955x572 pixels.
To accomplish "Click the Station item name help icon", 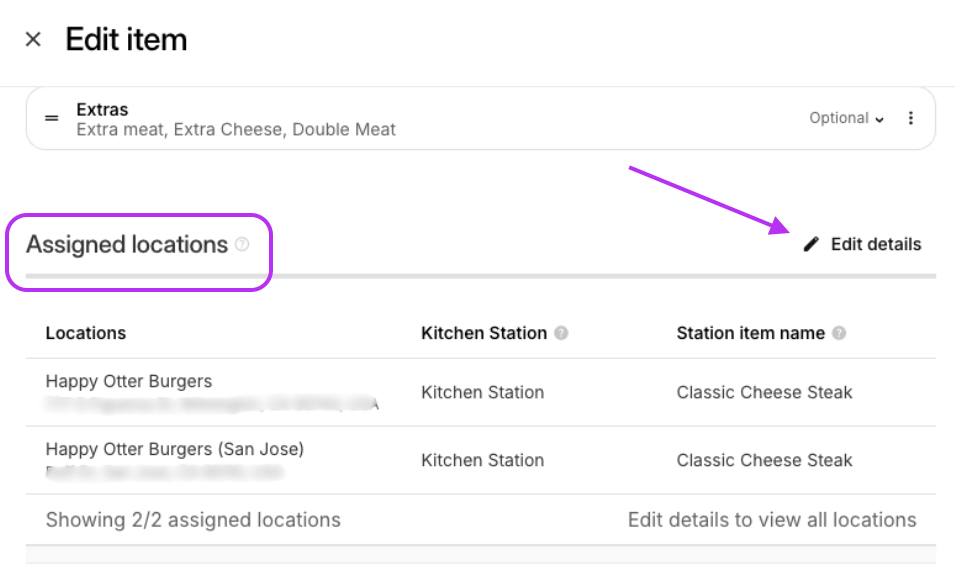I will 839,334.
